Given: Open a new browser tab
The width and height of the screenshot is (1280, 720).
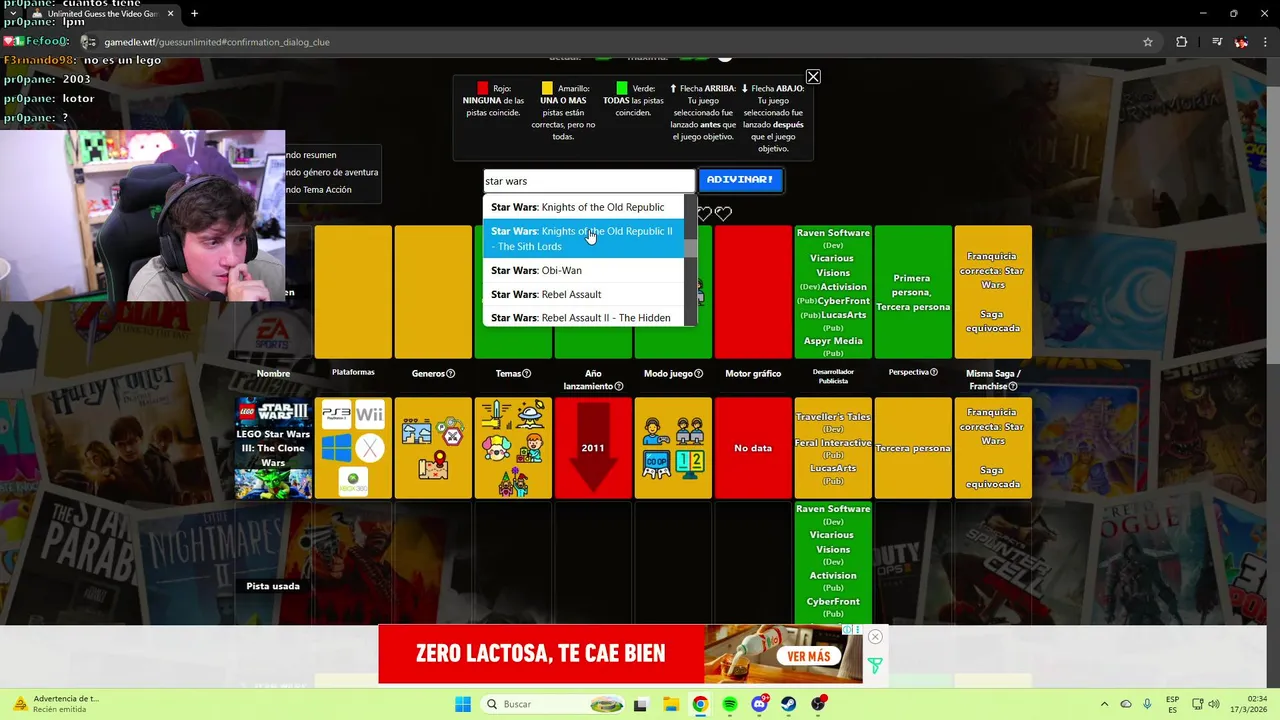Looking at the screenshot, I should pos(195,14).
